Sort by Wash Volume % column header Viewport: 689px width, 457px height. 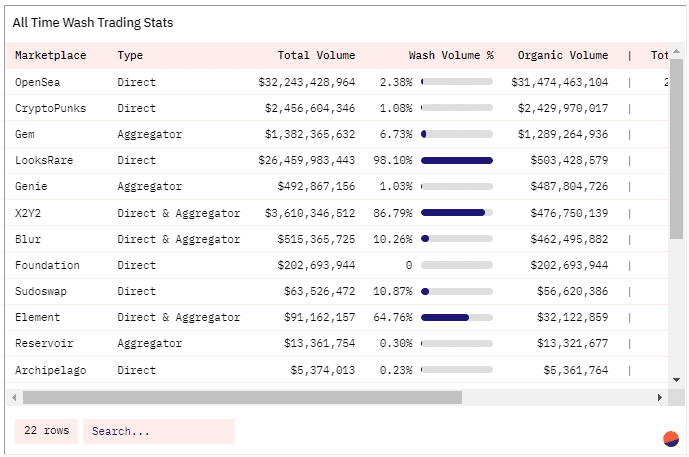pos(451,55)
